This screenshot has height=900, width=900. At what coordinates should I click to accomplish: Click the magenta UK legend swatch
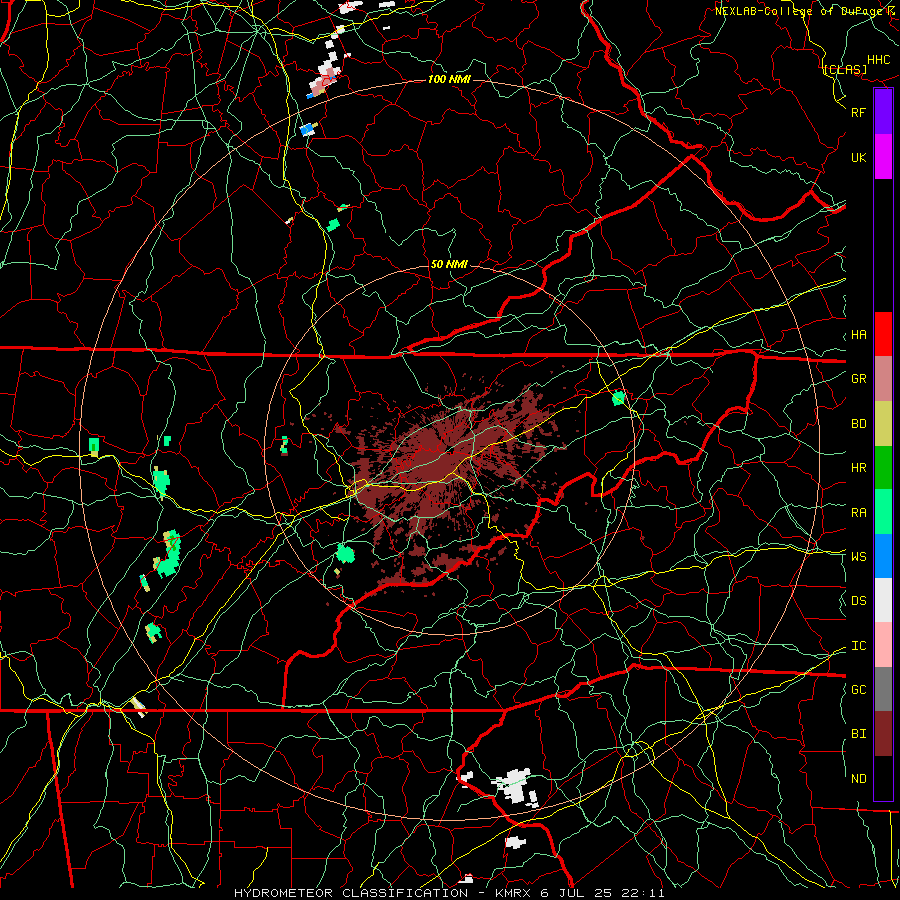point(883,157)
